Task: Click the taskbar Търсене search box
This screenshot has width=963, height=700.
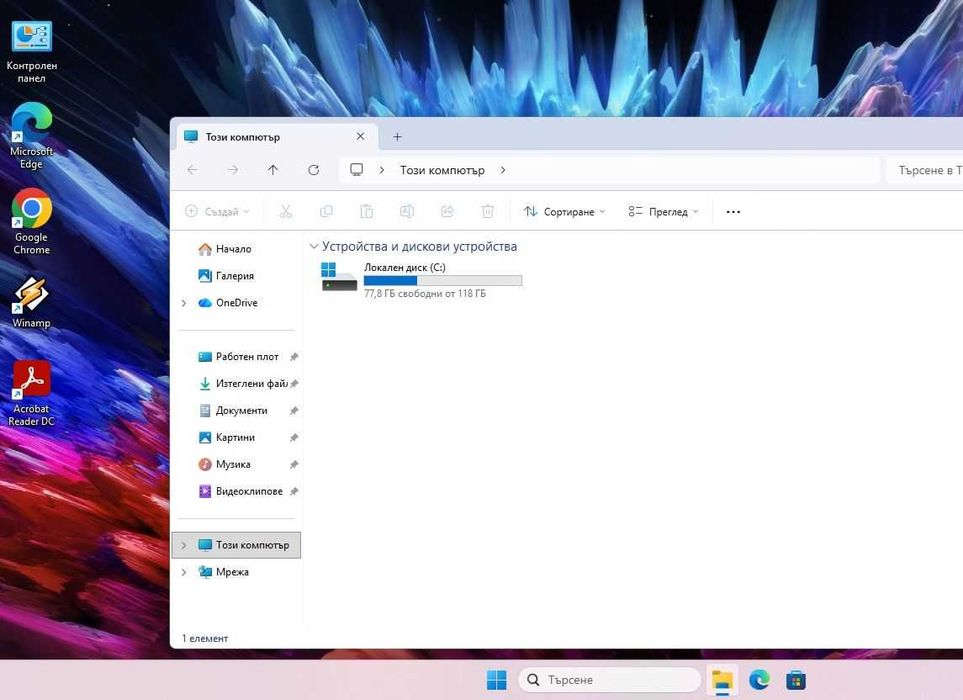Action: point(609,680)
